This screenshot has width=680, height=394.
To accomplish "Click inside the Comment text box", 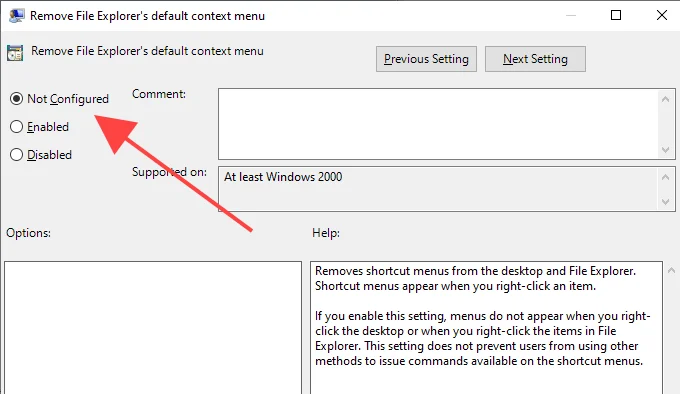I will [x=438, y=124].
